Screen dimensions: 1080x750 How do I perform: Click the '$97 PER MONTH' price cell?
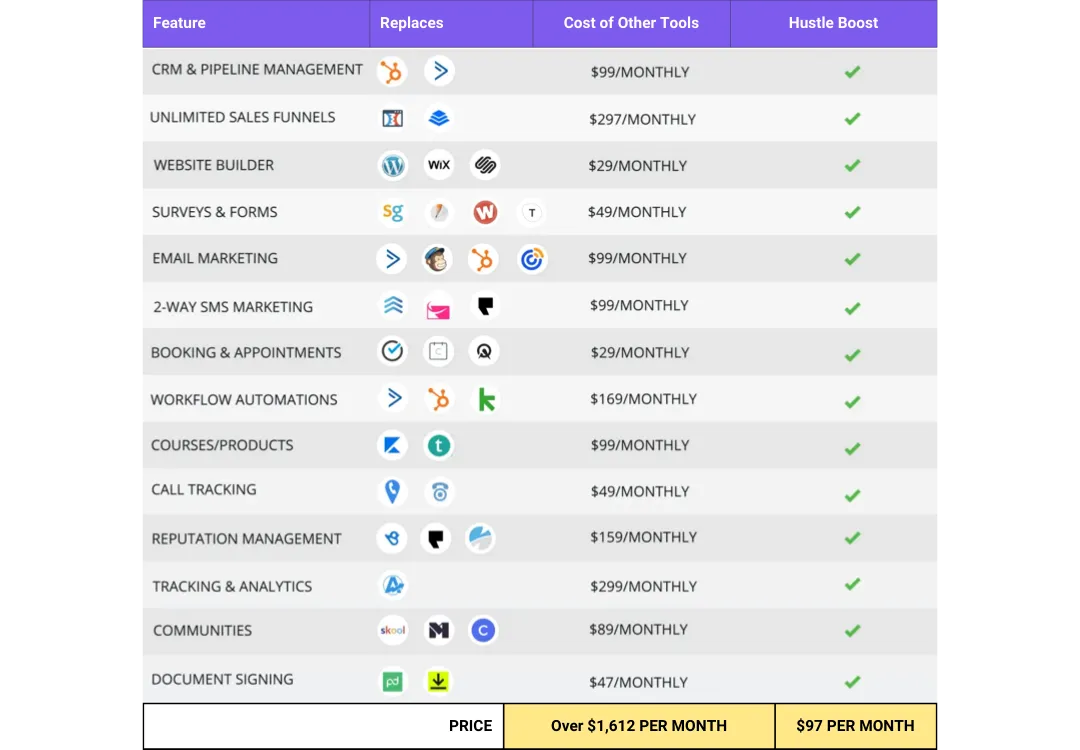click(855, 726)
